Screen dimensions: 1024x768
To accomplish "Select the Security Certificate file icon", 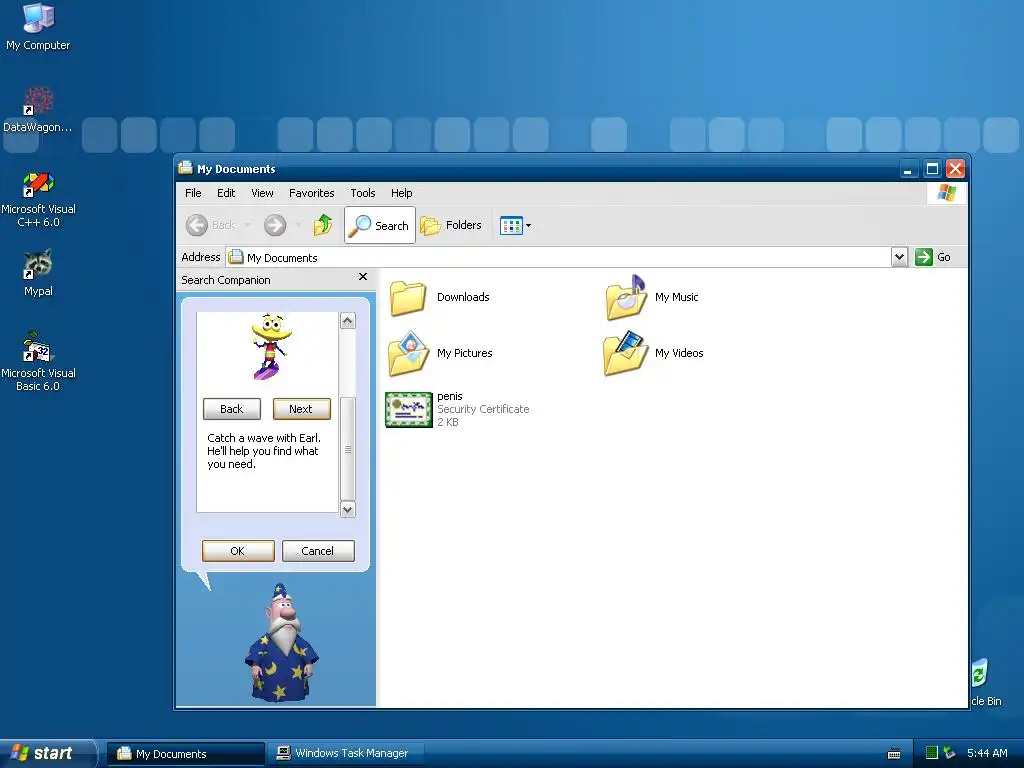I will coord(409,409).
